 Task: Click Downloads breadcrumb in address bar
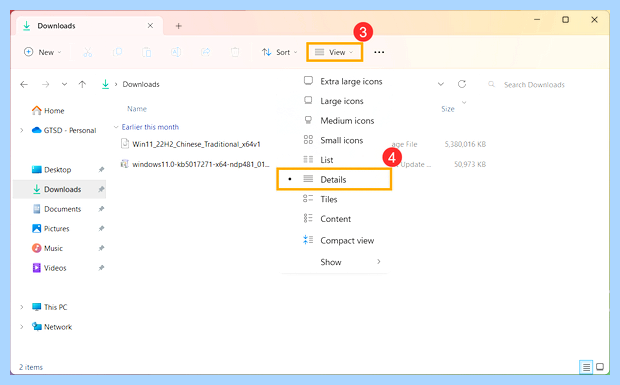[x=141, y=84]
